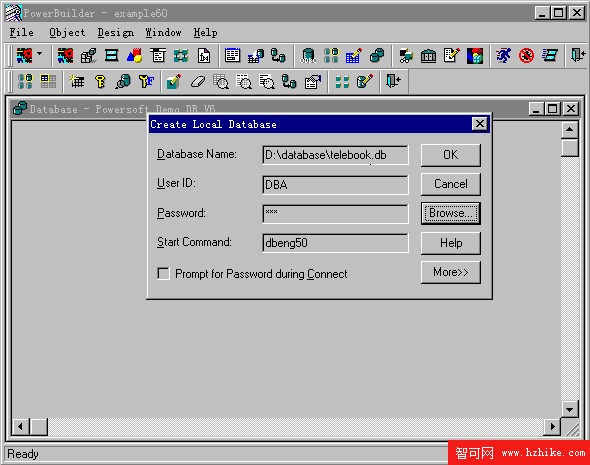Click the Application painter icon in PowerBar
The height and width of the screenshot is (465, 590).
coord(65,56)
